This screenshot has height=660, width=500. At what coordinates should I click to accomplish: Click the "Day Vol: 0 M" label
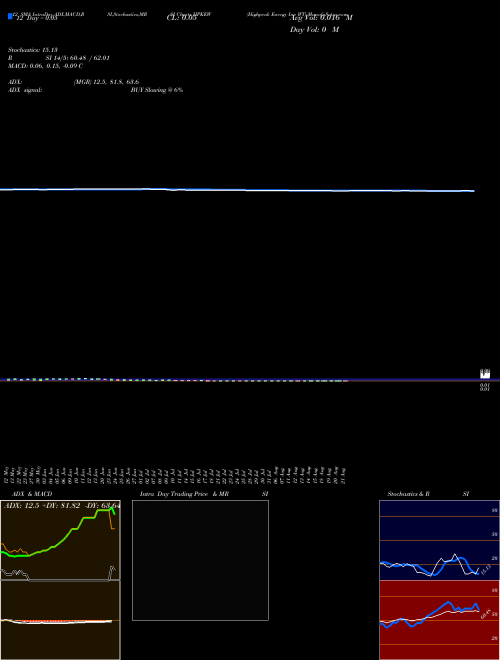[314, 30]
